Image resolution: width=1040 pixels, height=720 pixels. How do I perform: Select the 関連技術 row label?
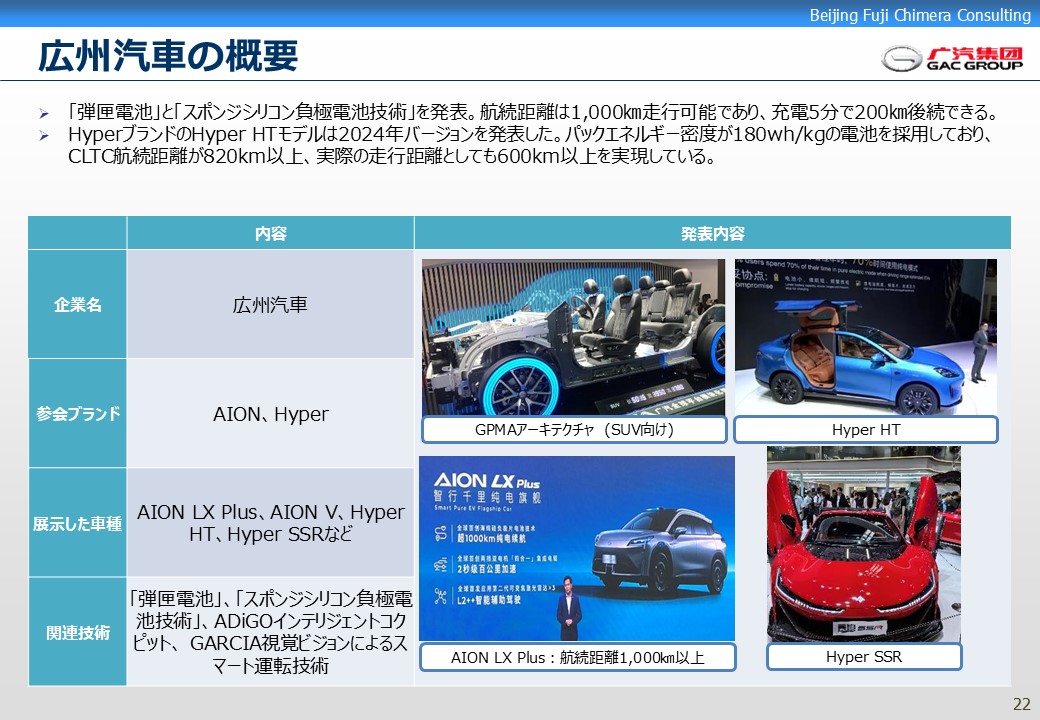pyautogui.click(x=78, y=632)
